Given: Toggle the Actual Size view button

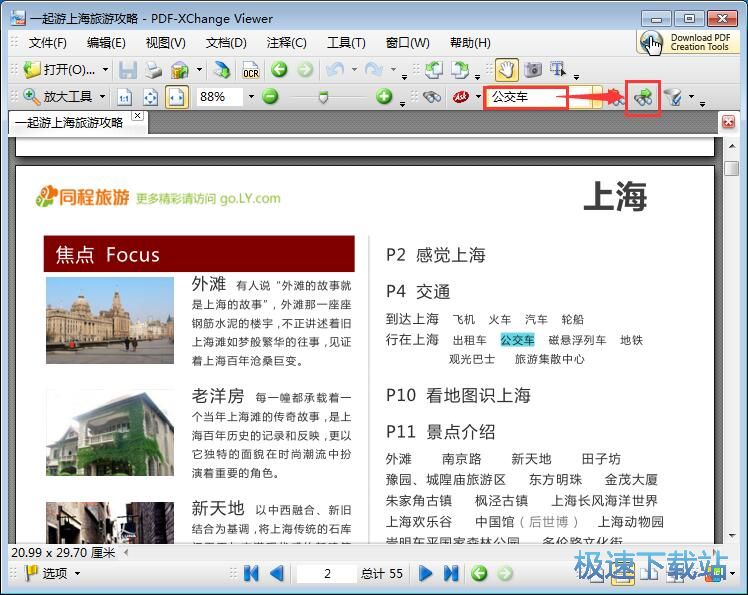Looking at the screenshot, I should point(125,97).
